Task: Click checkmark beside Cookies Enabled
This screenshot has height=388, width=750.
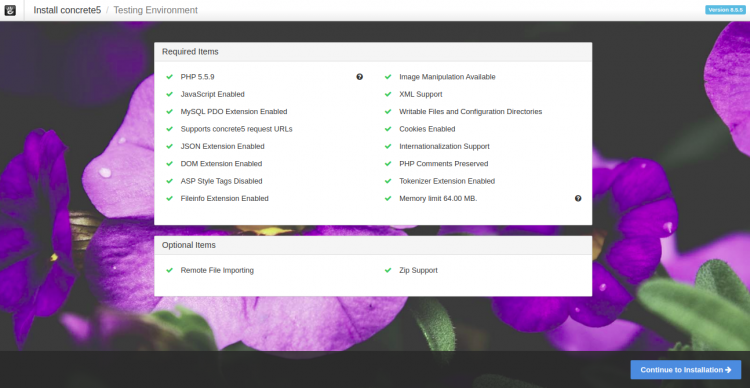Action: pos(388,129)
